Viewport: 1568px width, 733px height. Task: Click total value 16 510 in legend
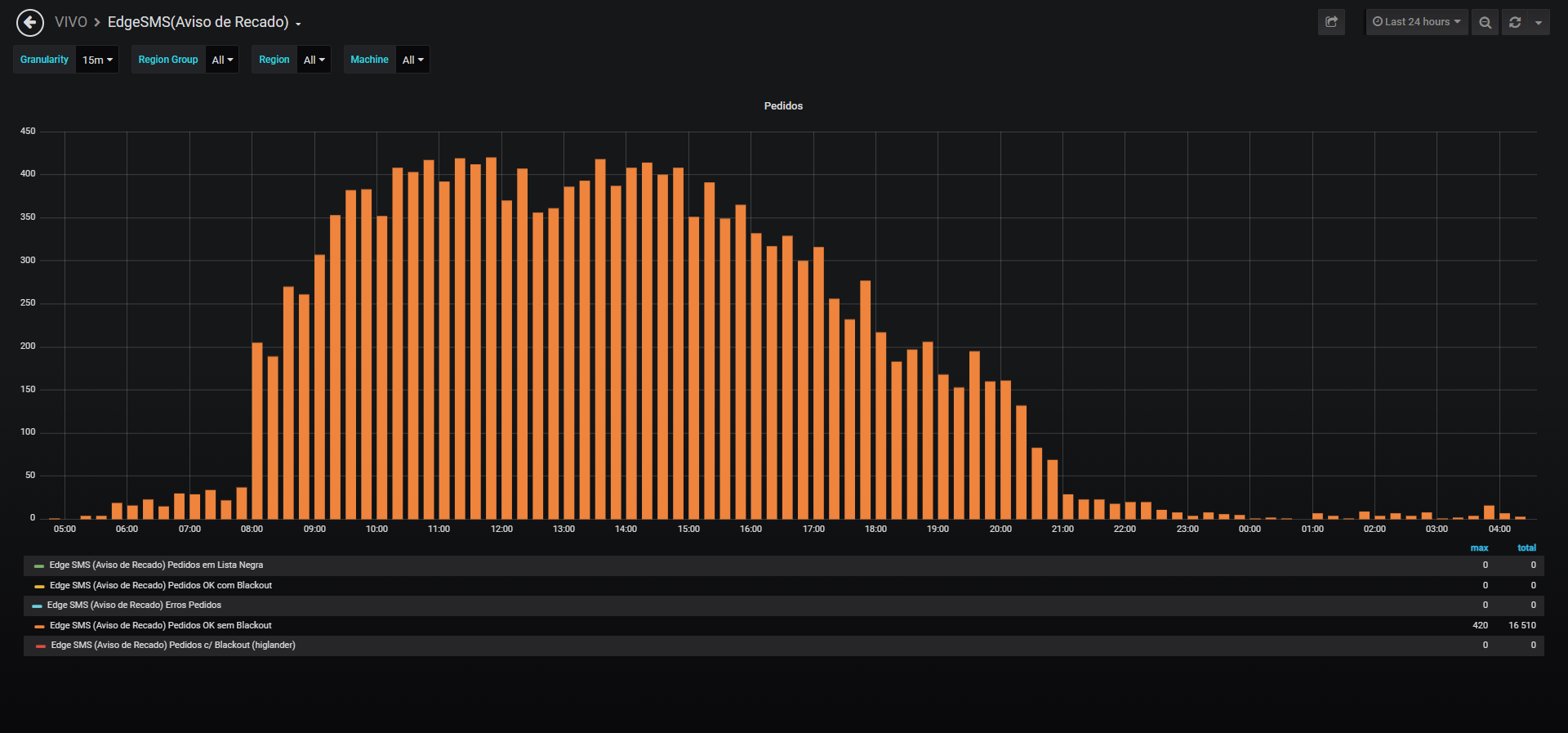tap(1522, 626)
